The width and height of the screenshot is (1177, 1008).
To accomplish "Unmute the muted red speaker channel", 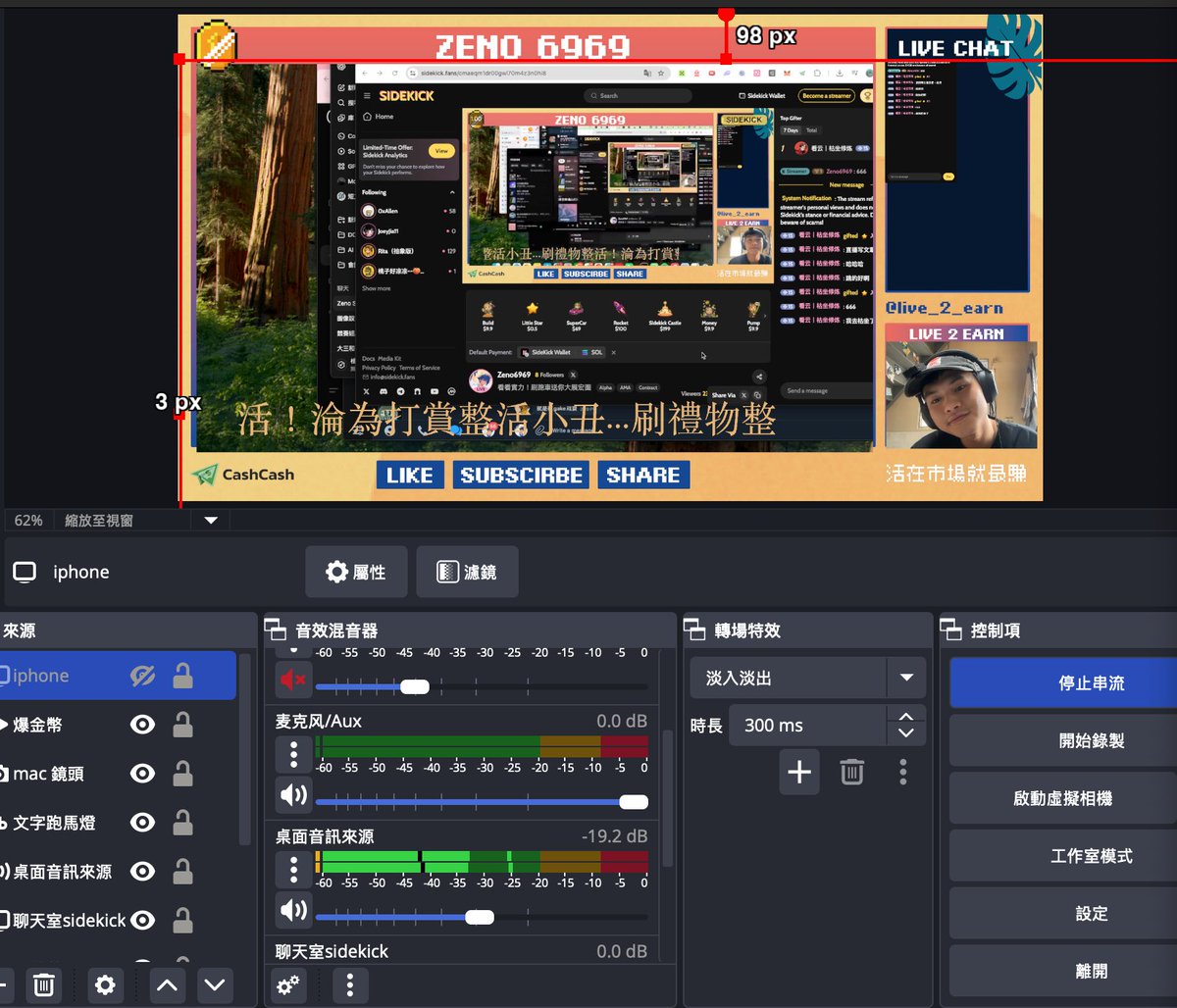I will click(x=293, y=678).
